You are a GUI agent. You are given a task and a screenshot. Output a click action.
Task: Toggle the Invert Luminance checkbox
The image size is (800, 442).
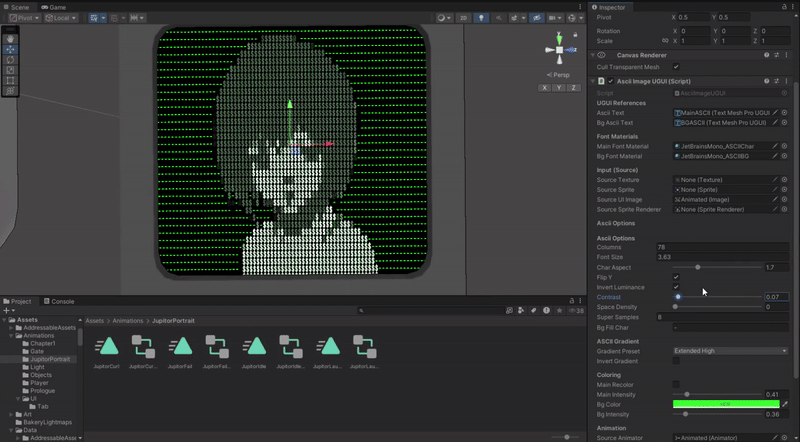click(x=676, y=287)
